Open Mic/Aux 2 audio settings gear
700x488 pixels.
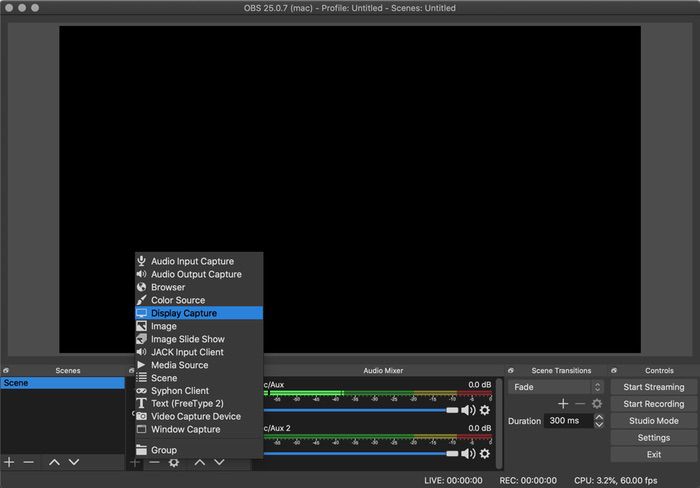485,453
